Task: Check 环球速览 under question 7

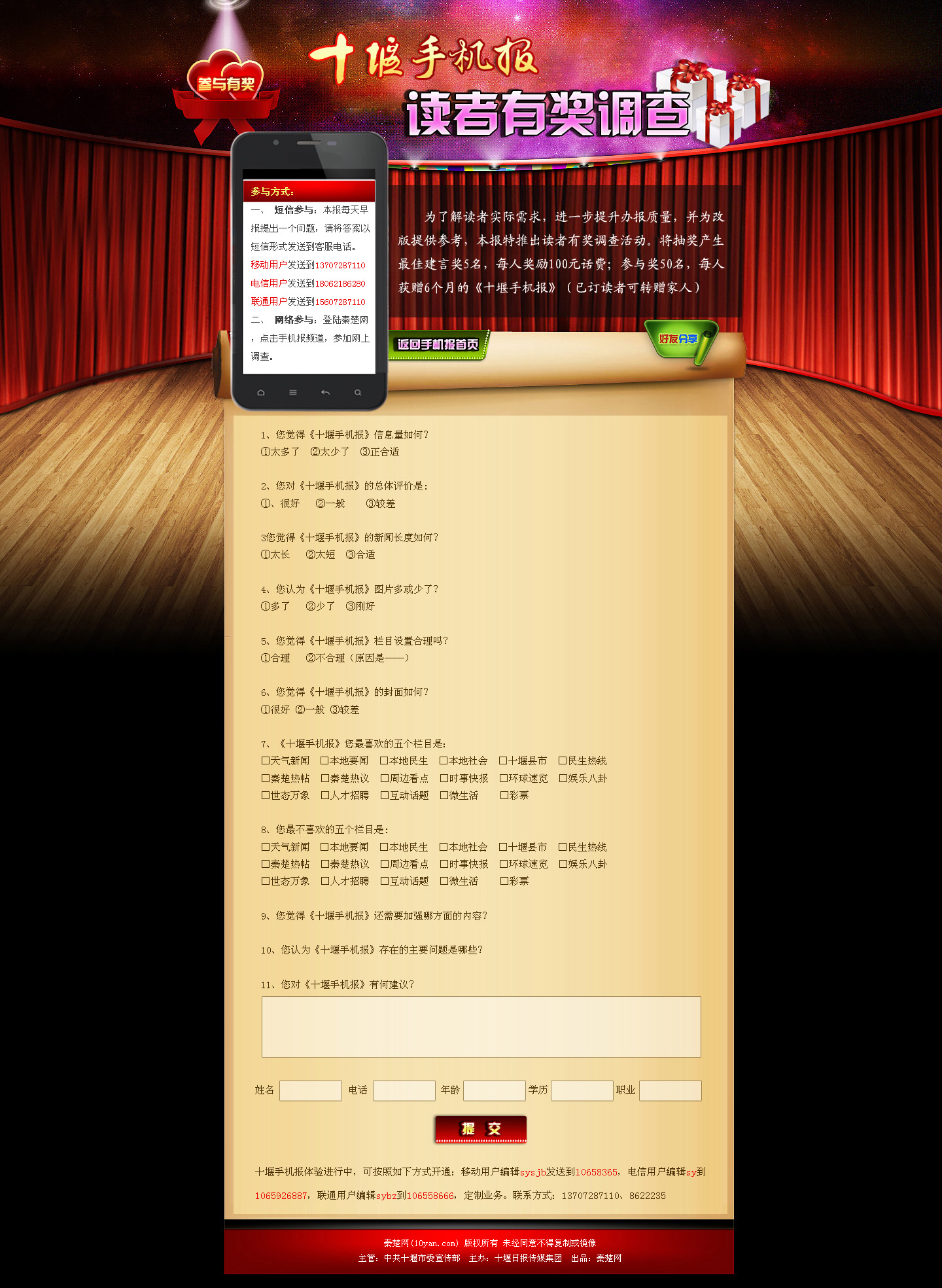Action: point(504,778)
